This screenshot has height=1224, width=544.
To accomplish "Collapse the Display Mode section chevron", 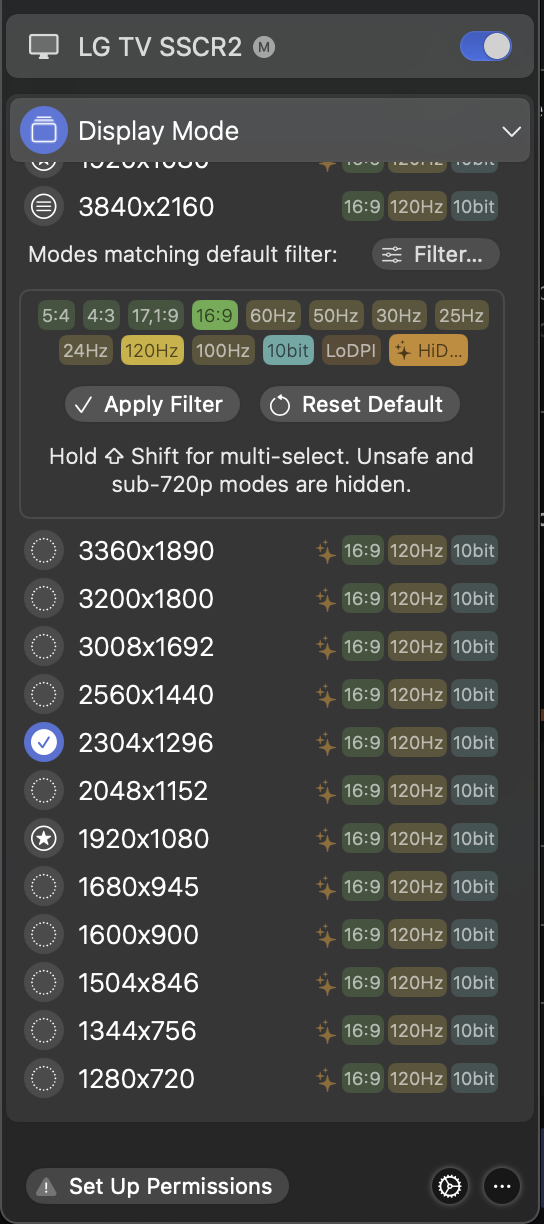I will [x=511, y=132].
